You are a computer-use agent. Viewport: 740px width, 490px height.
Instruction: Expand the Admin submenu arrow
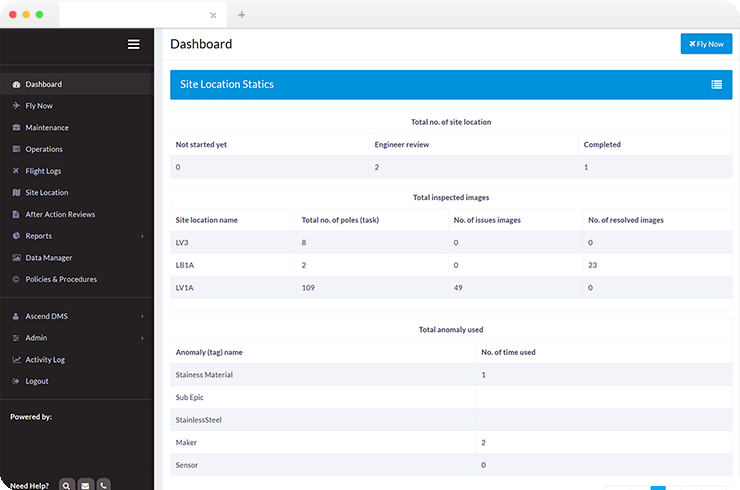142,338
